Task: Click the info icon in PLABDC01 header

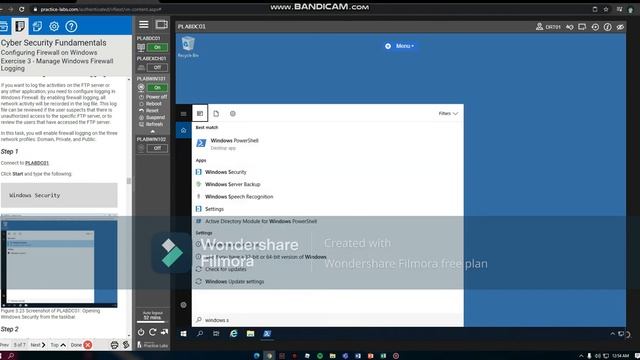Action: (608, 27)
